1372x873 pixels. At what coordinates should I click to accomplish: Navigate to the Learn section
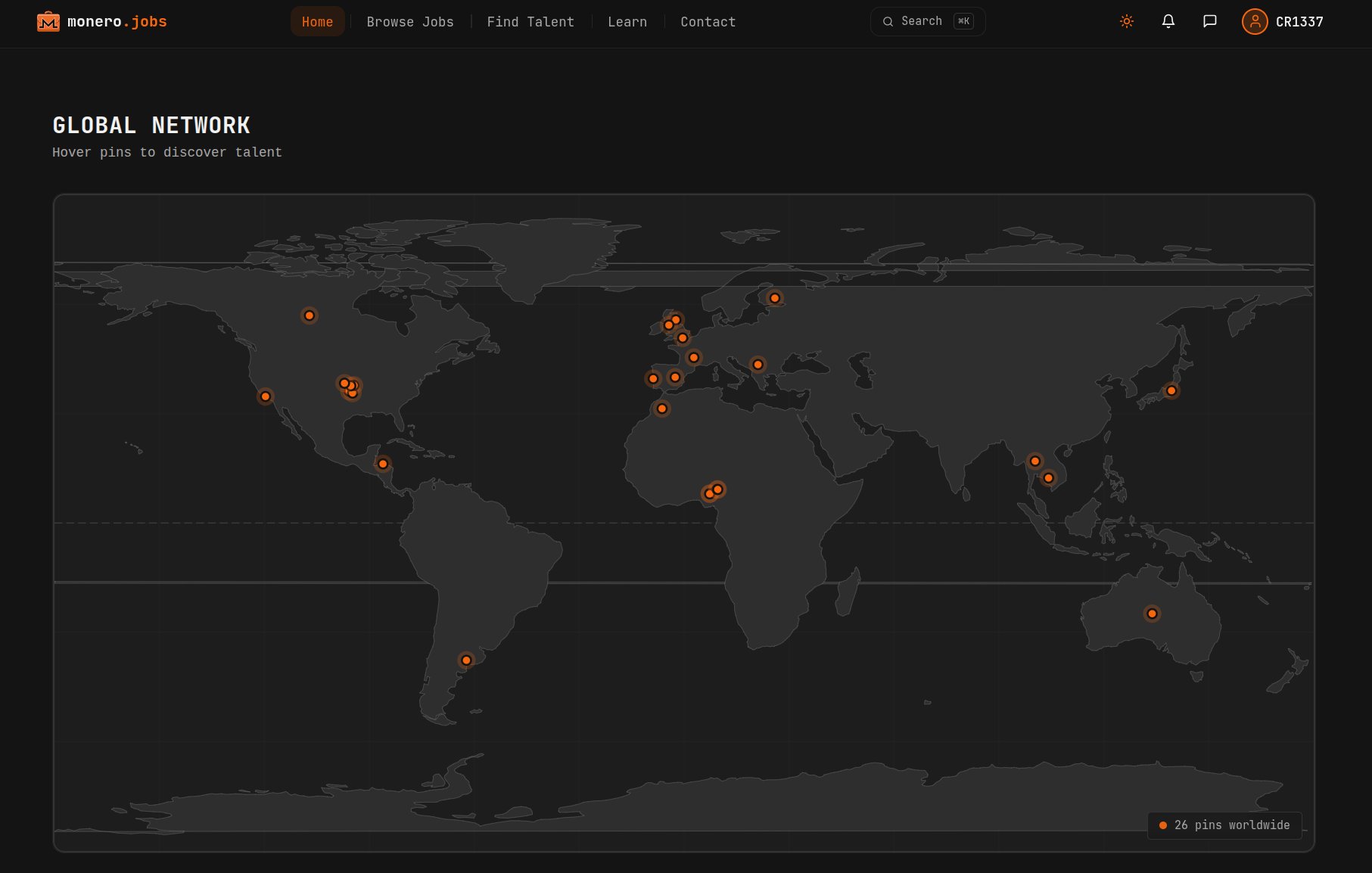click(x=627, y=22)
